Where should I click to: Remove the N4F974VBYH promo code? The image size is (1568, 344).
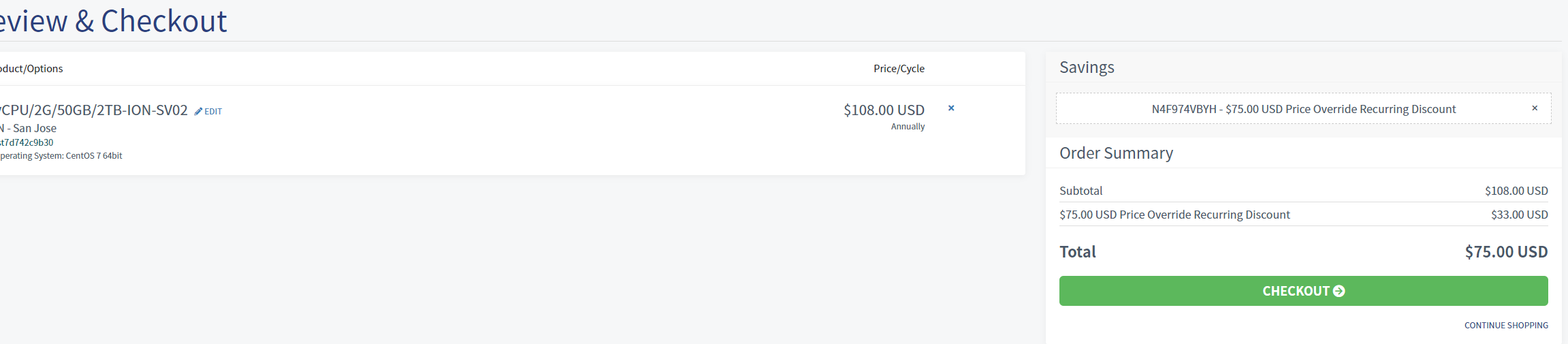click(1535, 108)
